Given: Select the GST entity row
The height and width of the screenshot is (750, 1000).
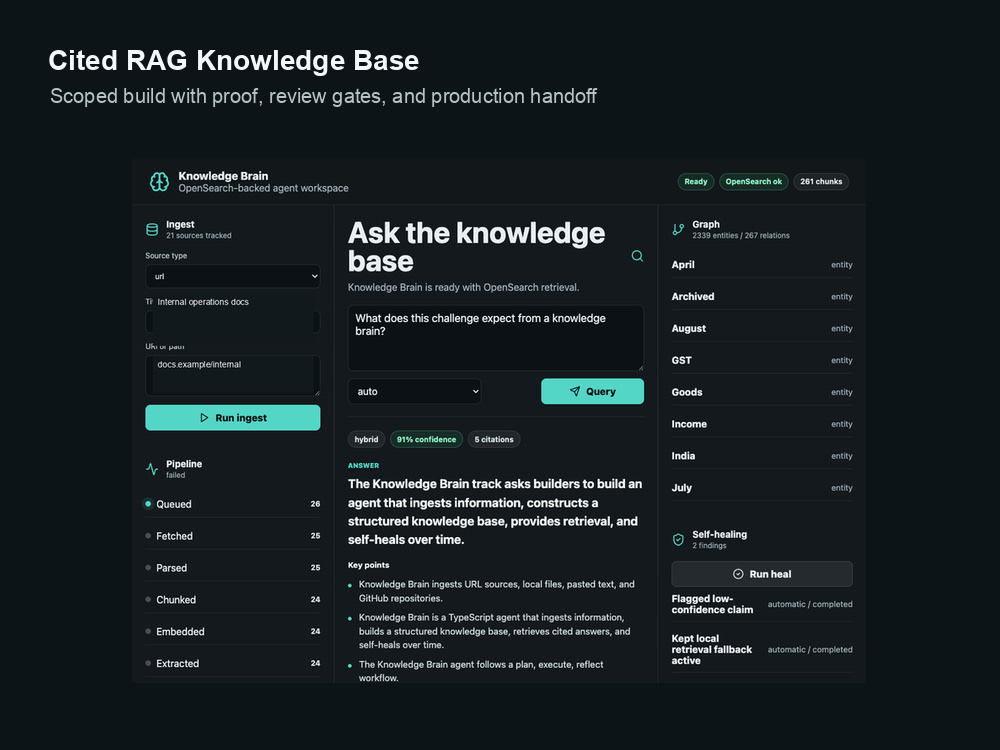Looking at the screenshot, I should 761,360.
